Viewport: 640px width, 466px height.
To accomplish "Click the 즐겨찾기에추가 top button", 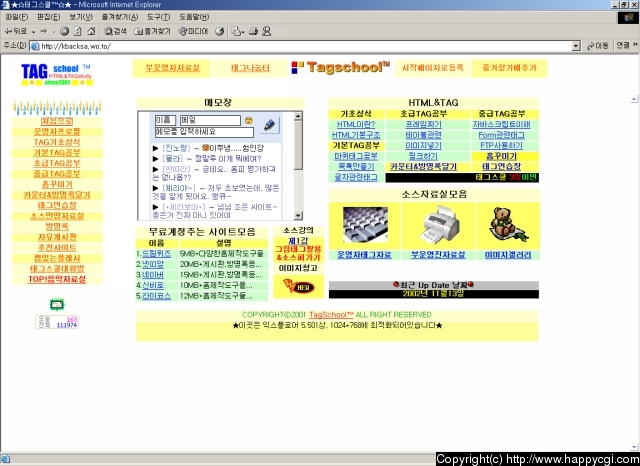I will coord(509,68).
